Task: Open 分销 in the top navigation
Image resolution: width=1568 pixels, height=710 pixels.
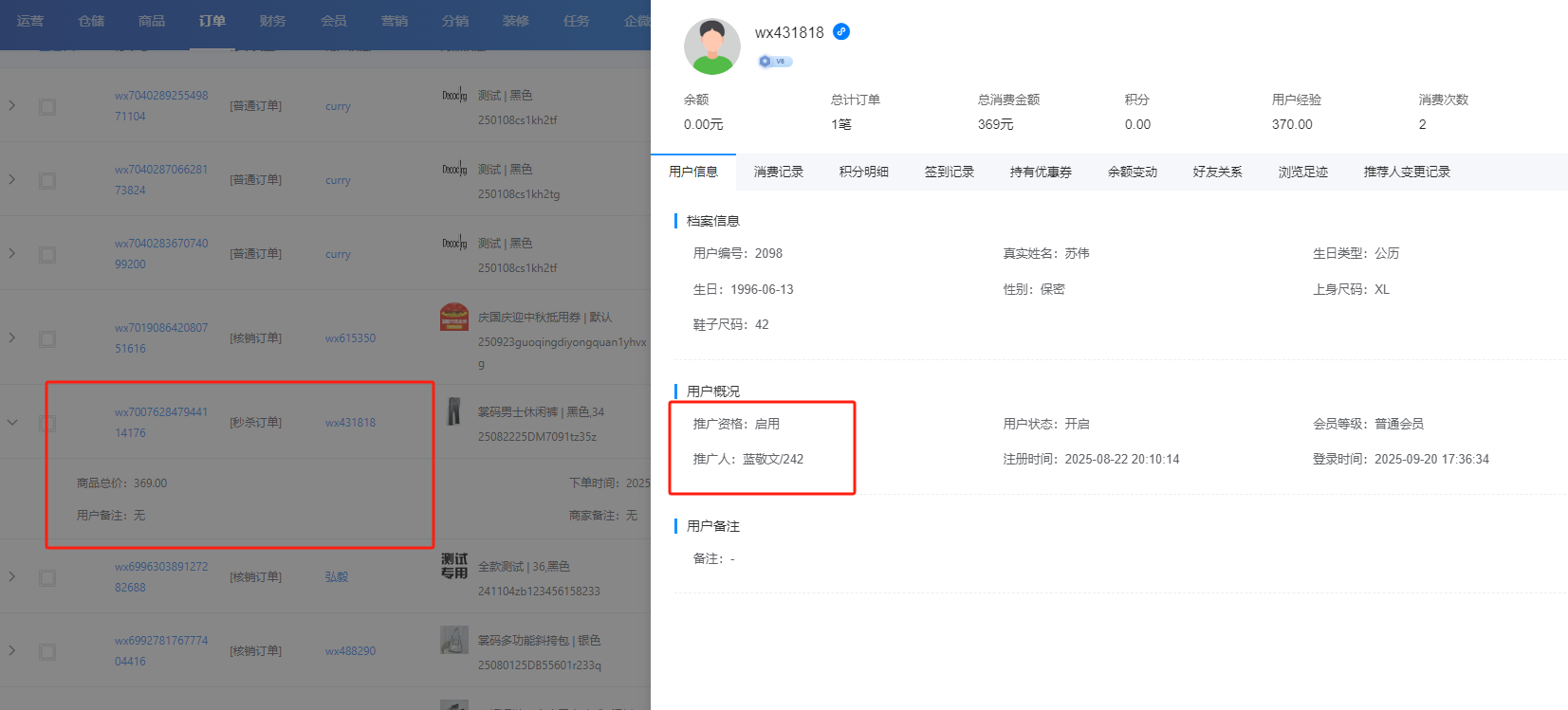Action: [x=455, y=21]
